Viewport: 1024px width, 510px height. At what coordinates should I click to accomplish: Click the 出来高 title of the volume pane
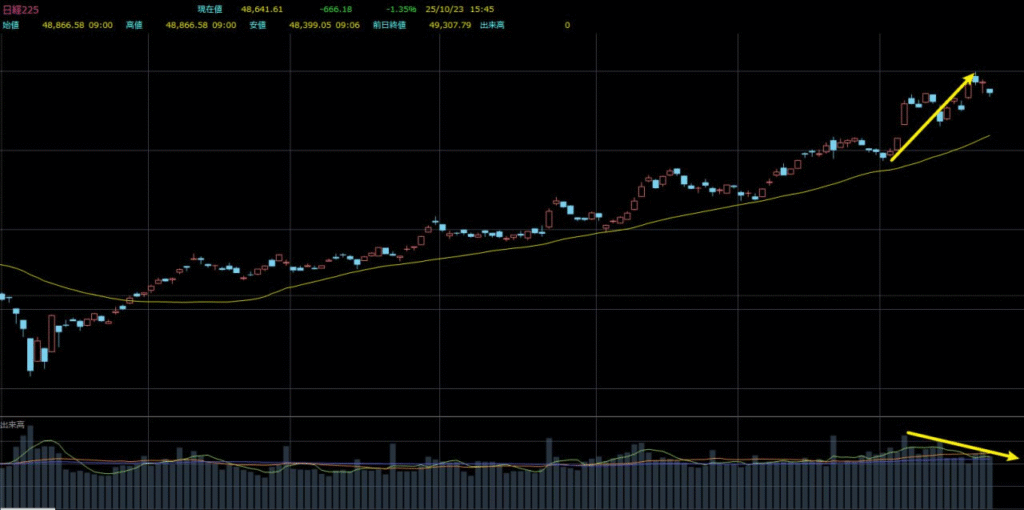(x=12, y=425)
